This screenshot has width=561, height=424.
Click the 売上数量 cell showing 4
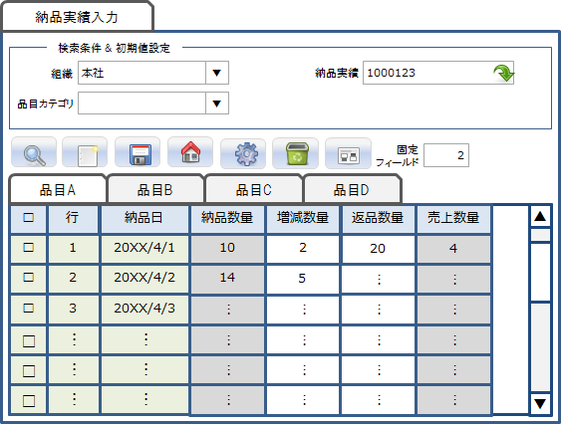(x=453, y=249)
